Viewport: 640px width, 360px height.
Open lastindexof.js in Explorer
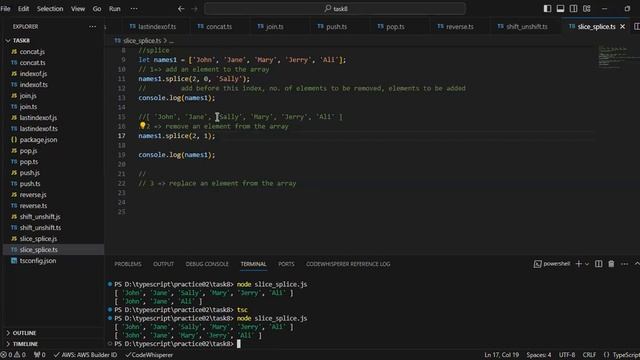tap(38, 118)
